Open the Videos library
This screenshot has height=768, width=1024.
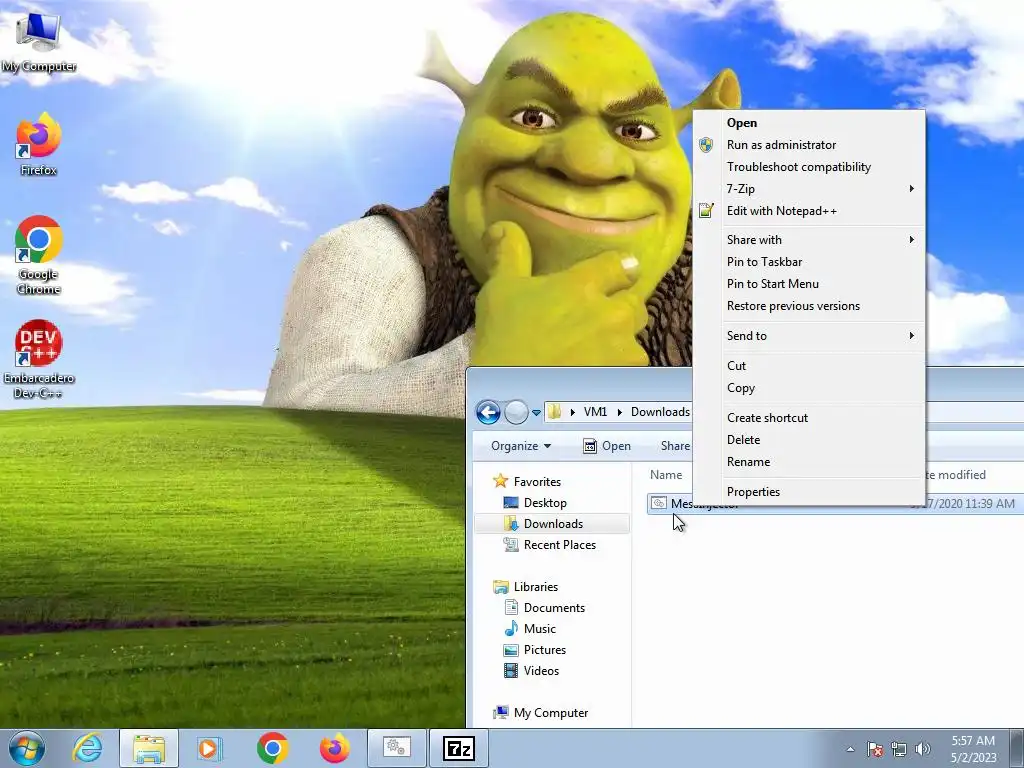(531, 670)
